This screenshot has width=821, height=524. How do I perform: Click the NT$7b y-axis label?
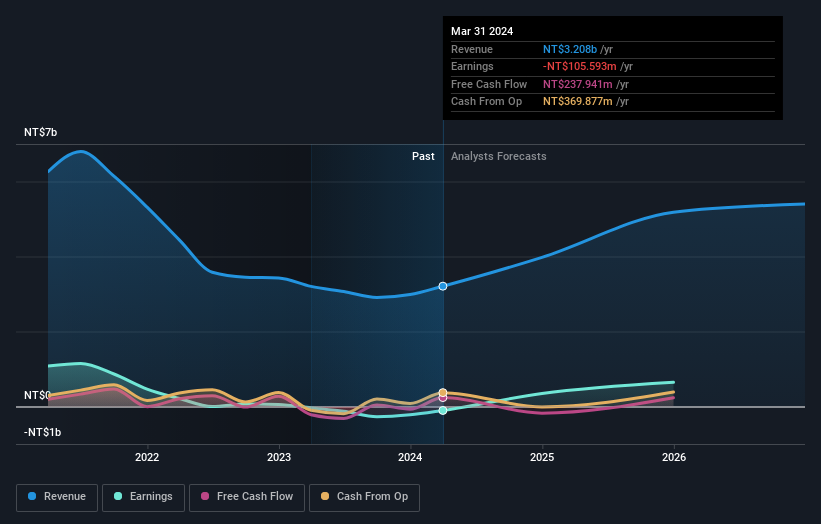[40, 132]
